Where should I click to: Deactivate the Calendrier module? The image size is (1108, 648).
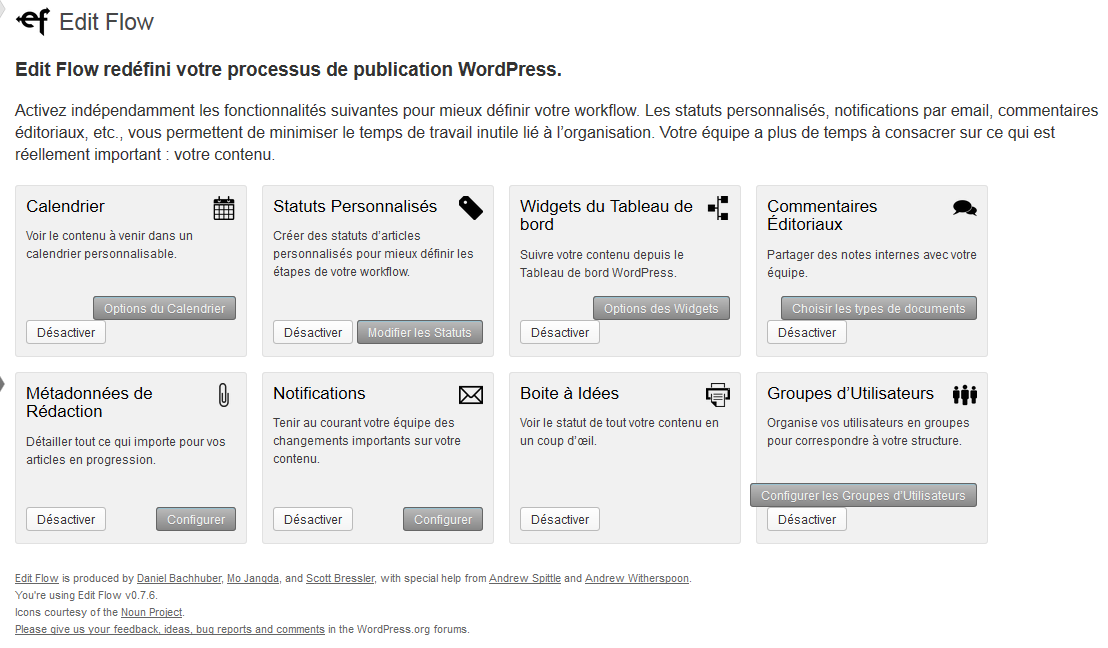(66, 332)
